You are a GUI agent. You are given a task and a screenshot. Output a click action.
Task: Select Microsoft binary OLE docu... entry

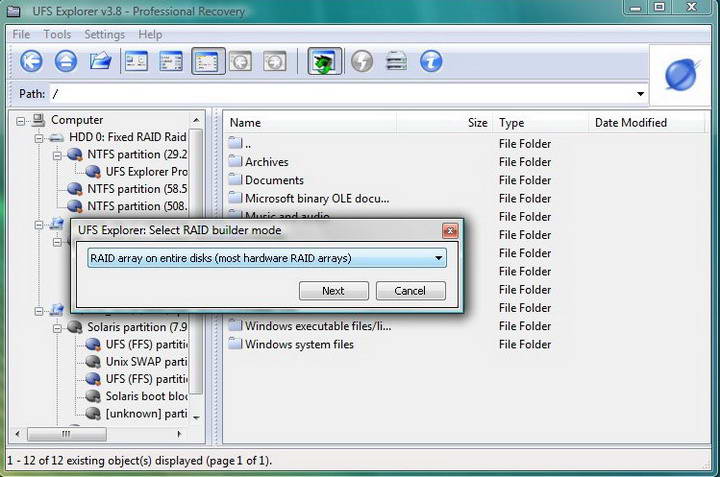pos(317,198)
